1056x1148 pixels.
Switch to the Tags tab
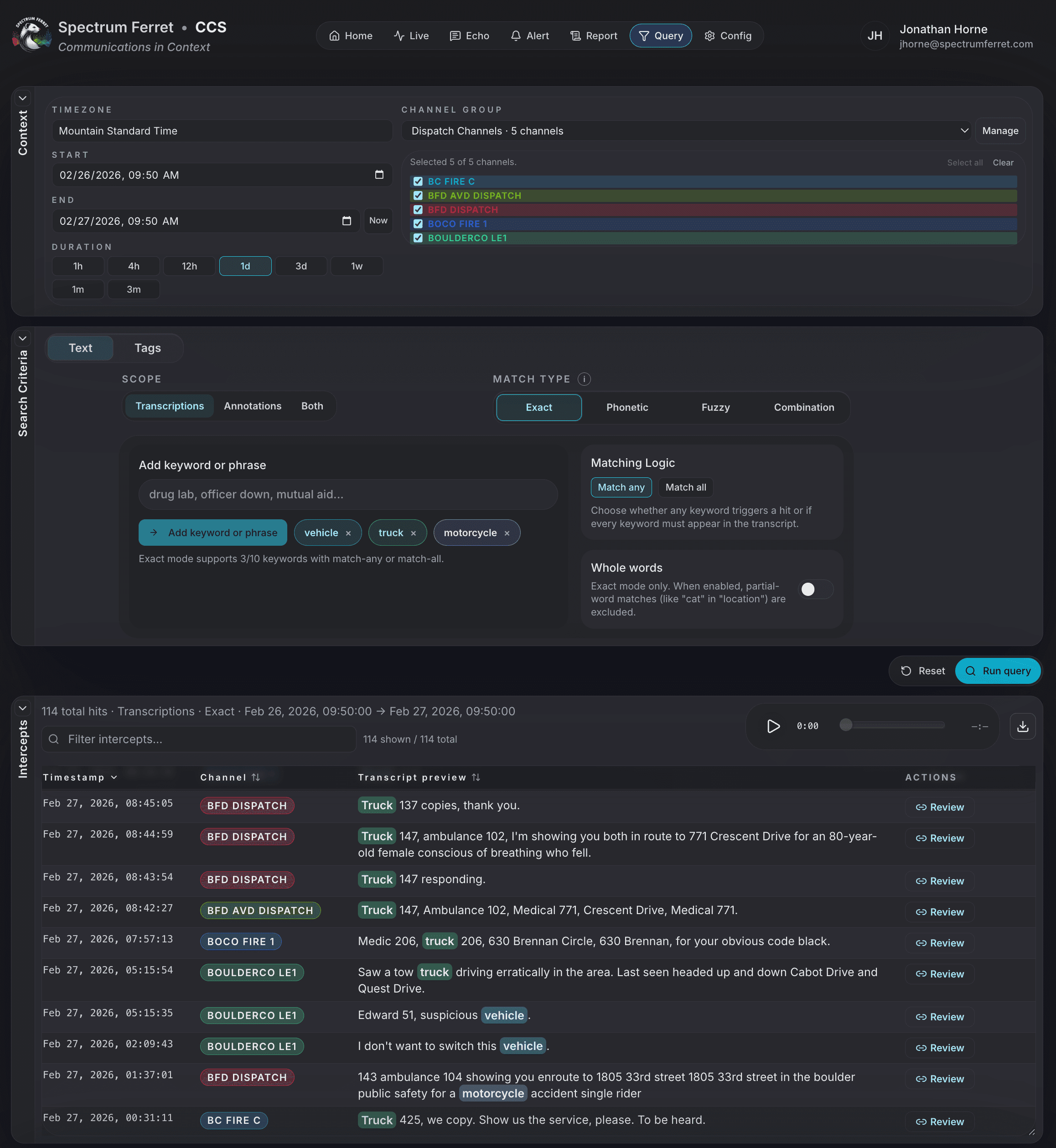click(x=147, y=347)
